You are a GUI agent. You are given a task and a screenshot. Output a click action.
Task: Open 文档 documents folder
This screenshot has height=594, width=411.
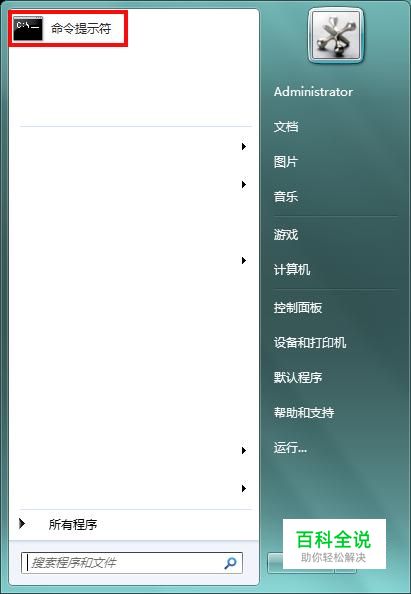[x=286, y=127]
